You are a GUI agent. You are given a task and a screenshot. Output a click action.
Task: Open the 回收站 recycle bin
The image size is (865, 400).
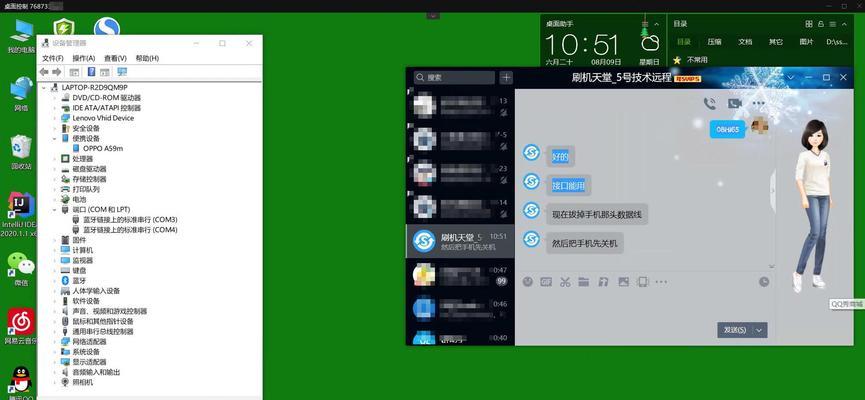21,152
